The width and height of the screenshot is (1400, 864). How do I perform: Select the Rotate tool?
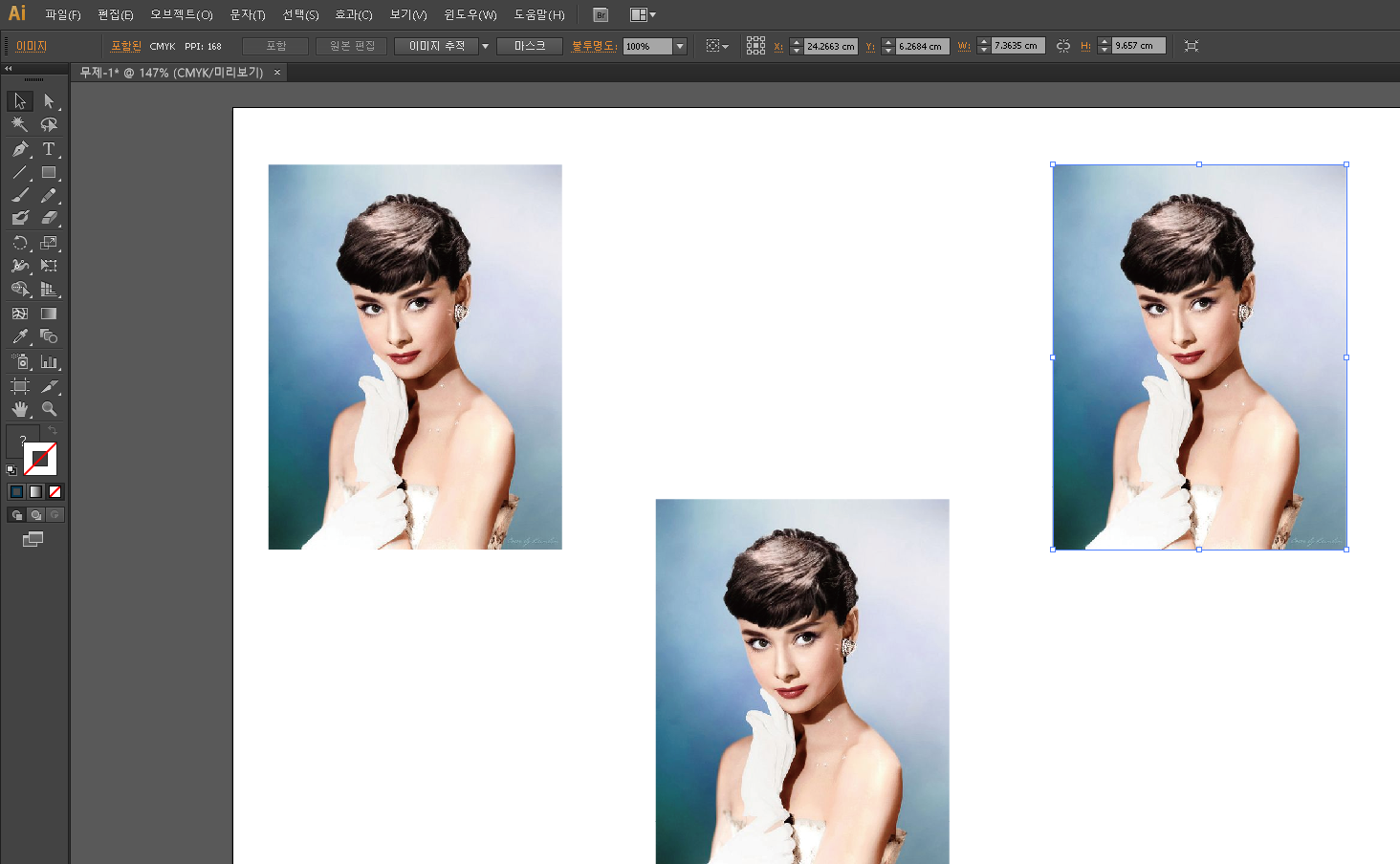(x=20, y=243)
